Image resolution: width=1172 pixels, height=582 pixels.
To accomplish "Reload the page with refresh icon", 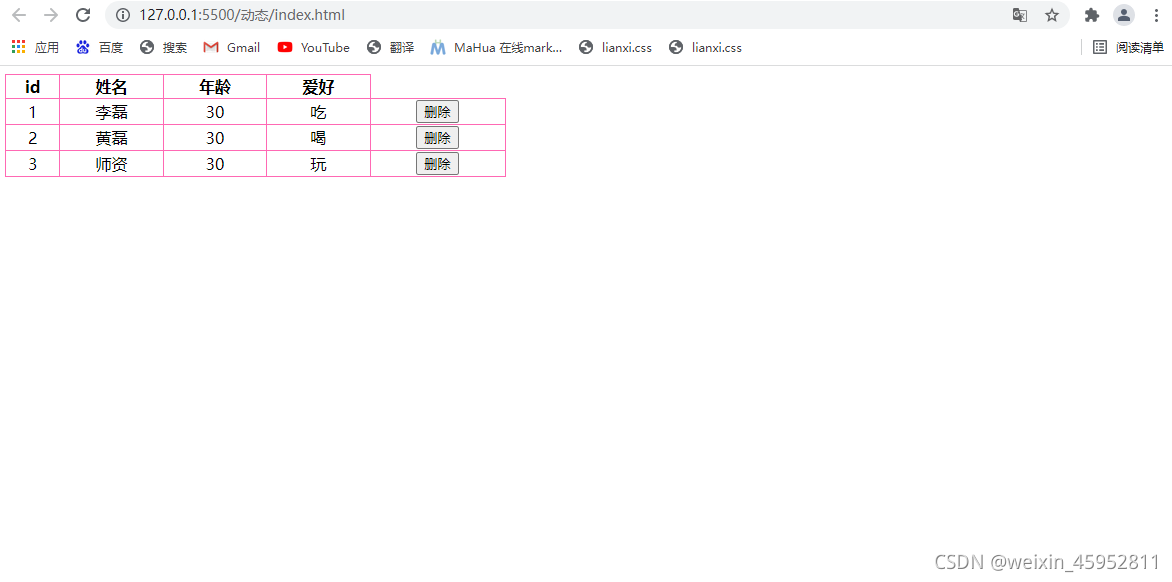I will click(84, 15).
